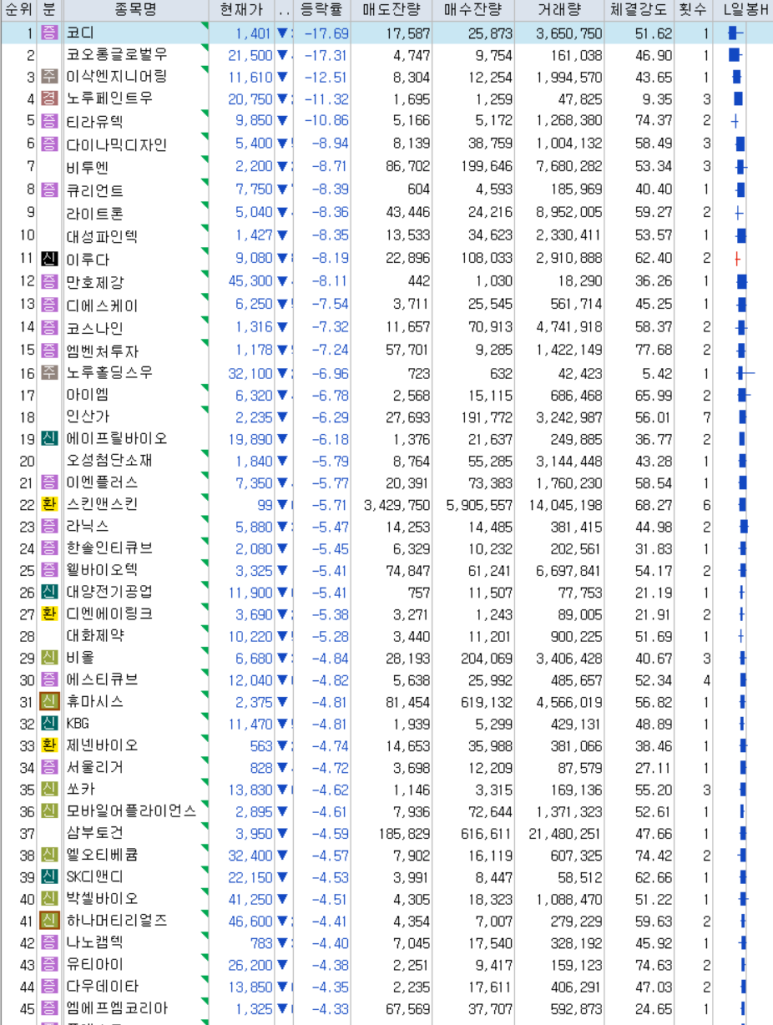Viewport: 773px width, 1025px height.
Task: Click the 현재가 column header
Action: 244,9
